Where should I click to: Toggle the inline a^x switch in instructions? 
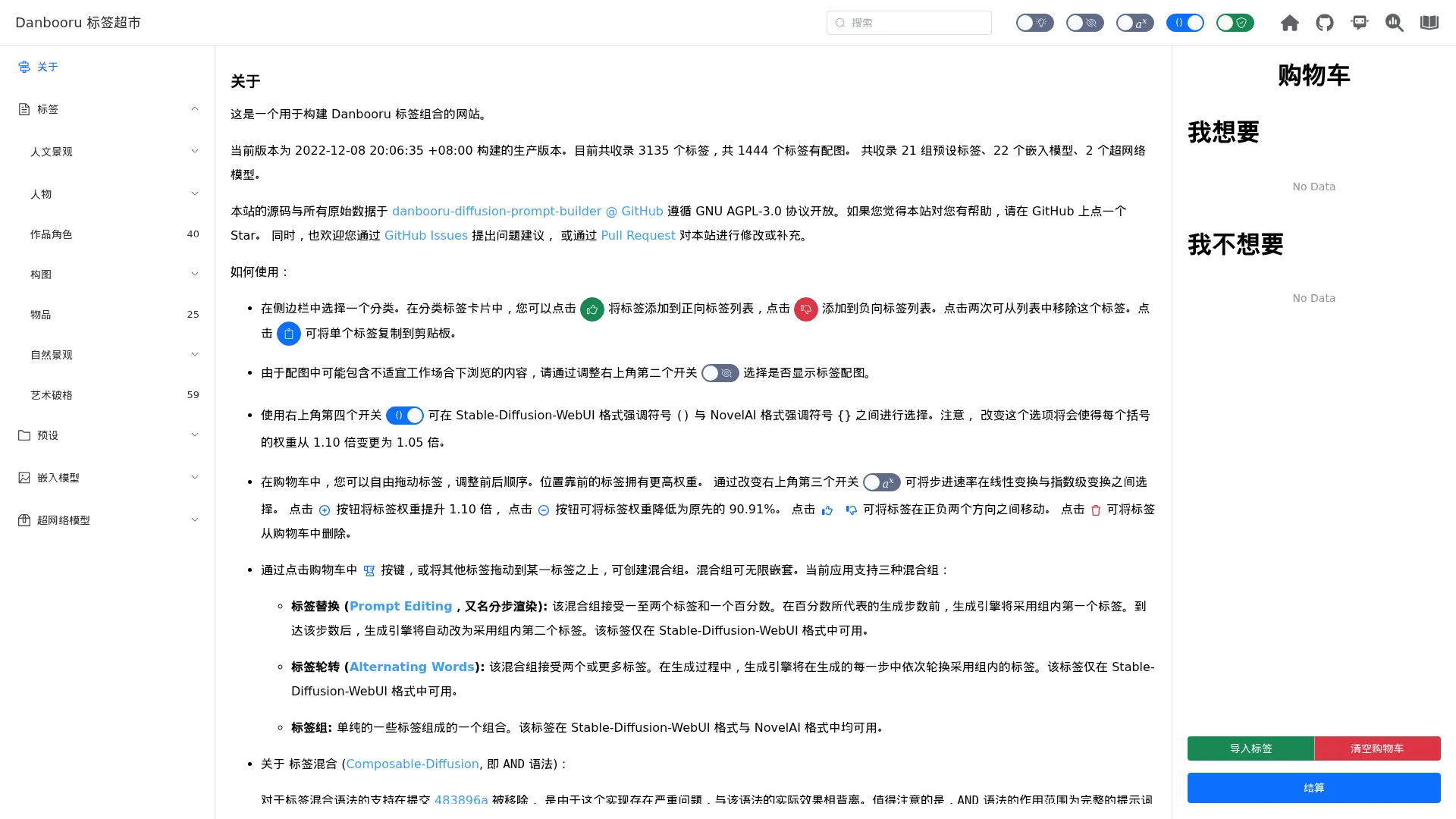pos(881,482)
